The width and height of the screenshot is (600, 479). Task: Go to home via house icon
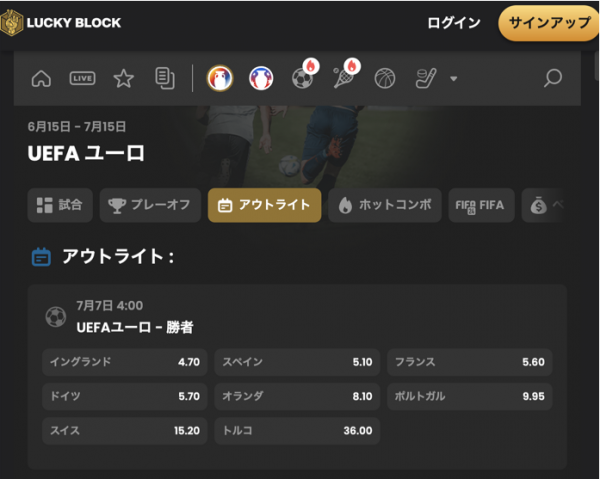pos(41,79)
